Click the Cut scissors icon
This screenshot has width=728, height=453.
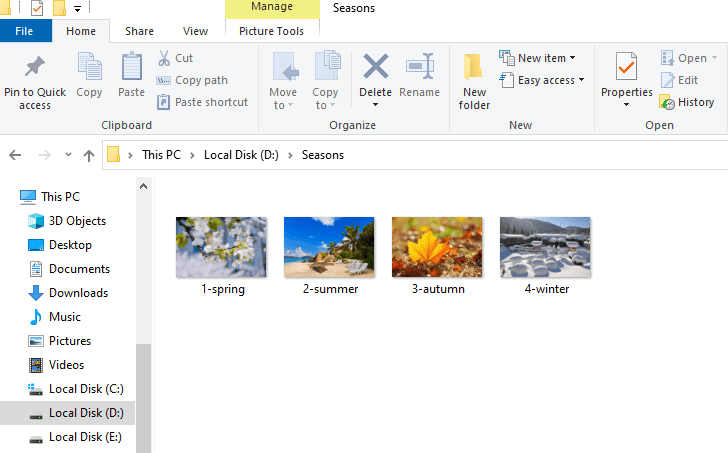click(x=164, y=58)
